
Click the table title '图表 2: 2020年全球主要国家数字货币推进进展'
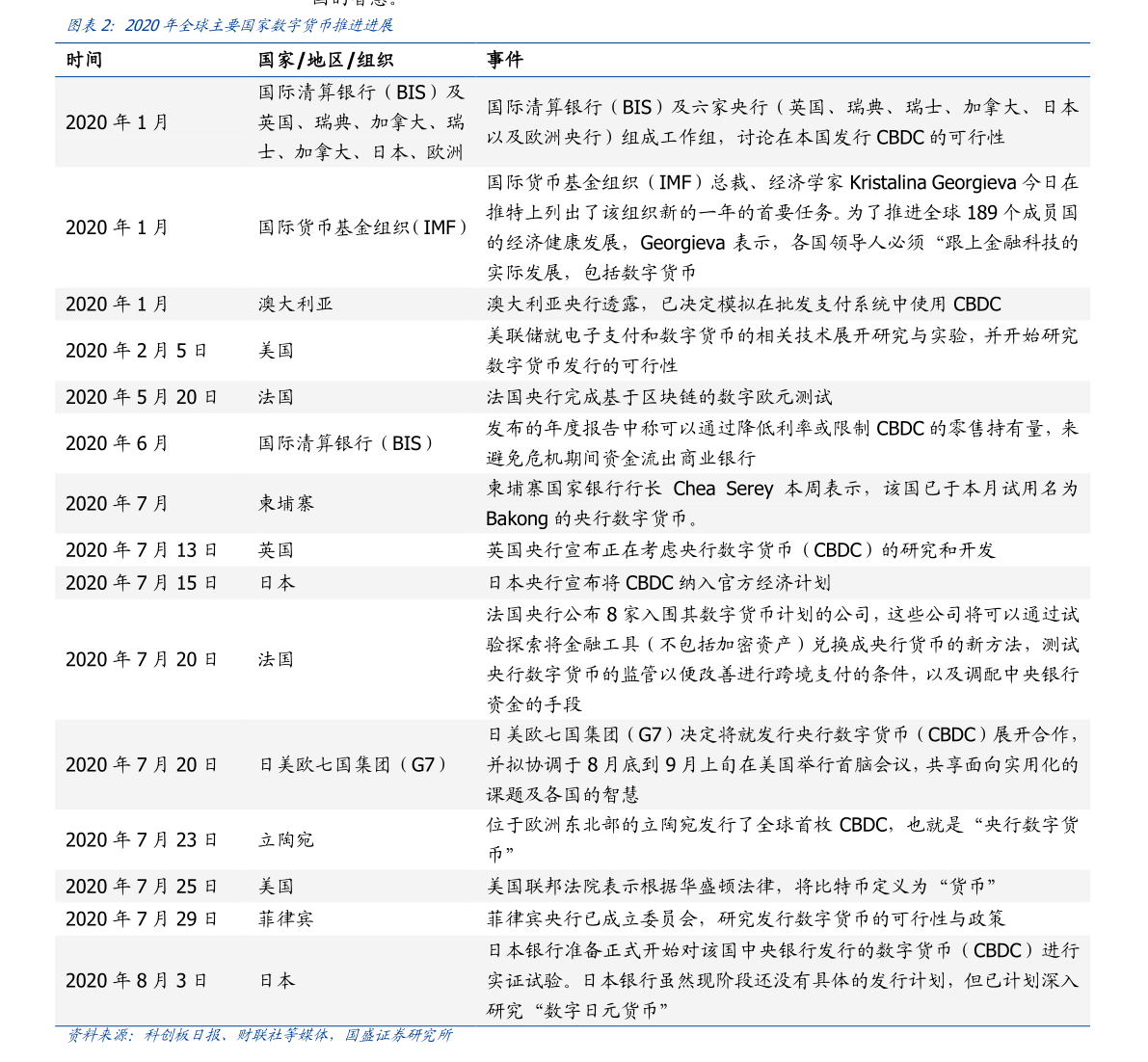click(230, 26)
